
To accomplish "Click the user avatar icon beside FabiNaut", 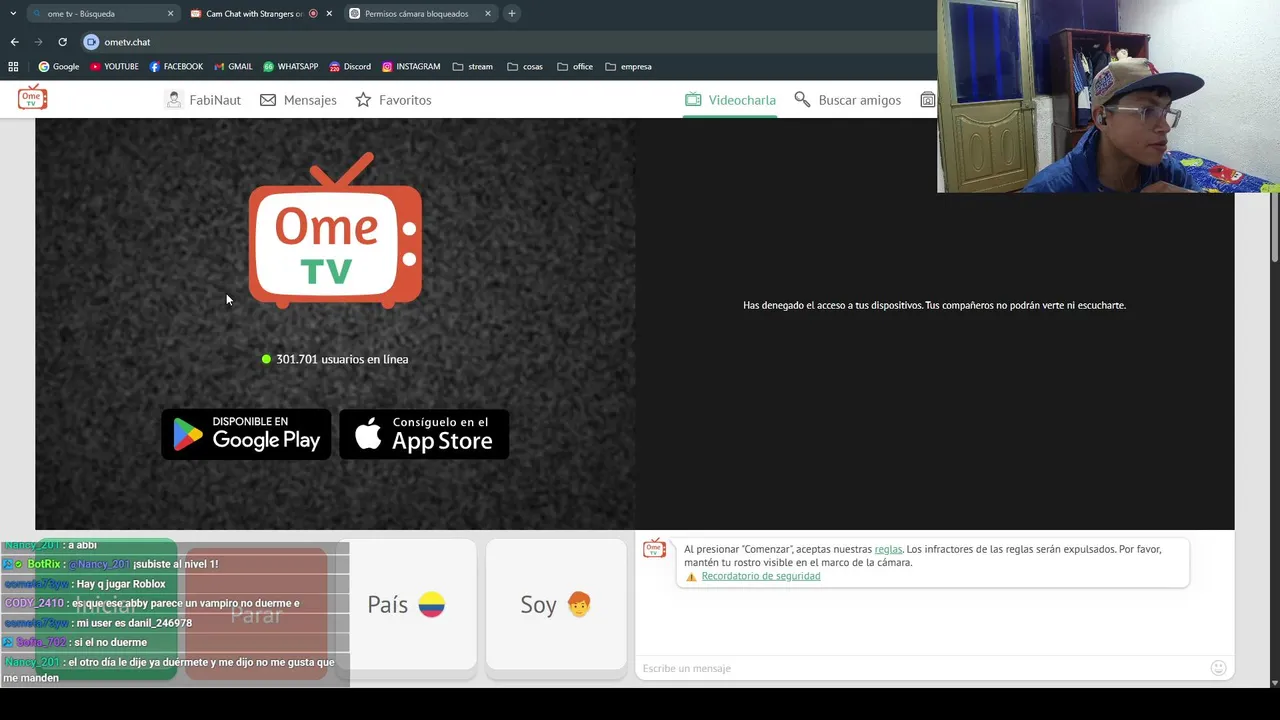I will click(x=174, y=100).
